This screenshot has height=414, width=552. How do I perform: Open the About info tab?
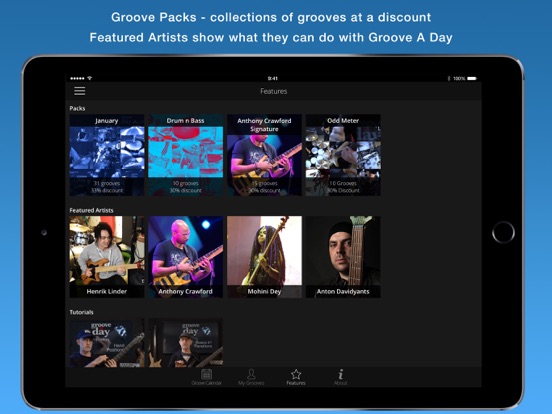(340, 377)
